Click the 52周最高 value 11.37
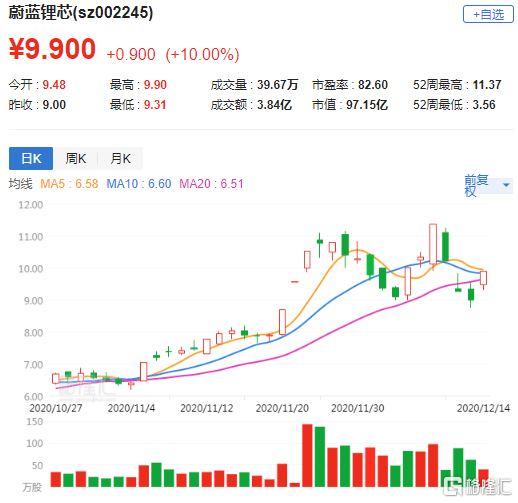 pyautogui.click(x=487, y=85)
